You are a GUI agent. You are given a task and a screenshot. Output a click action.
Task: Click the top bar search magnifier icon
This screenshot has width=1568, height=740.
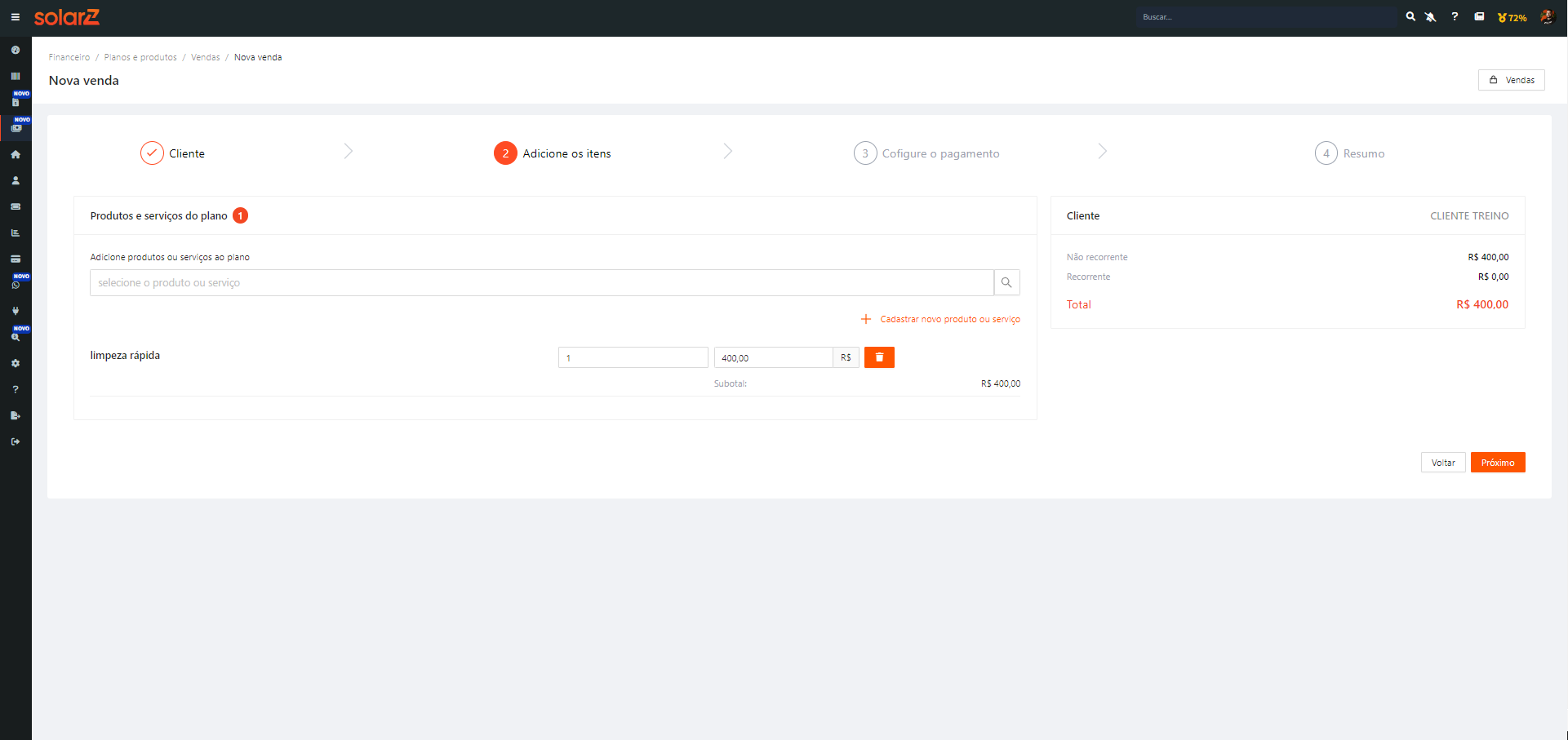(1410, 17)
